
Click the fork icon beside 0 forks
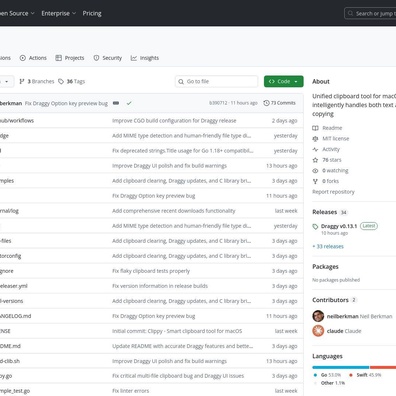(315, 181)
